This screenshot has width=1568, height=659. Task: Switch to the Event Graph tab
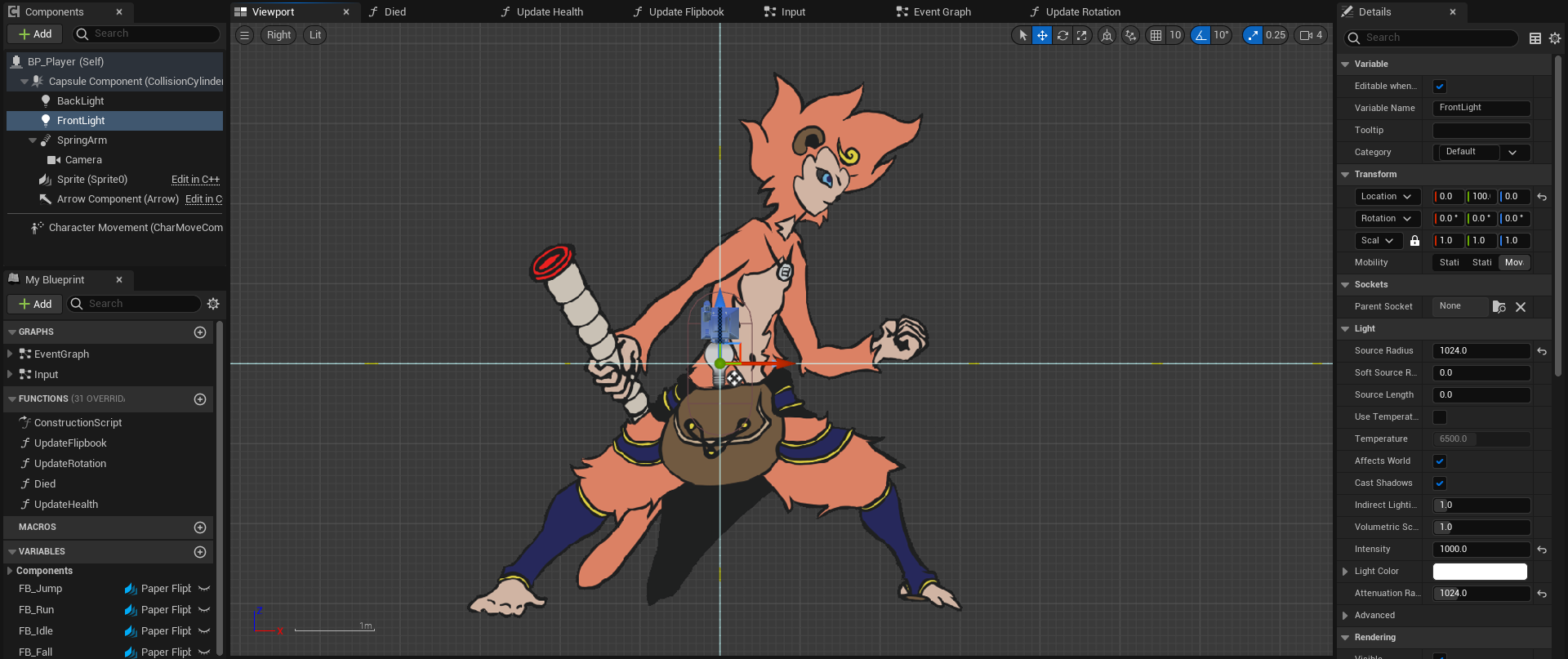(x=942, y=12)
